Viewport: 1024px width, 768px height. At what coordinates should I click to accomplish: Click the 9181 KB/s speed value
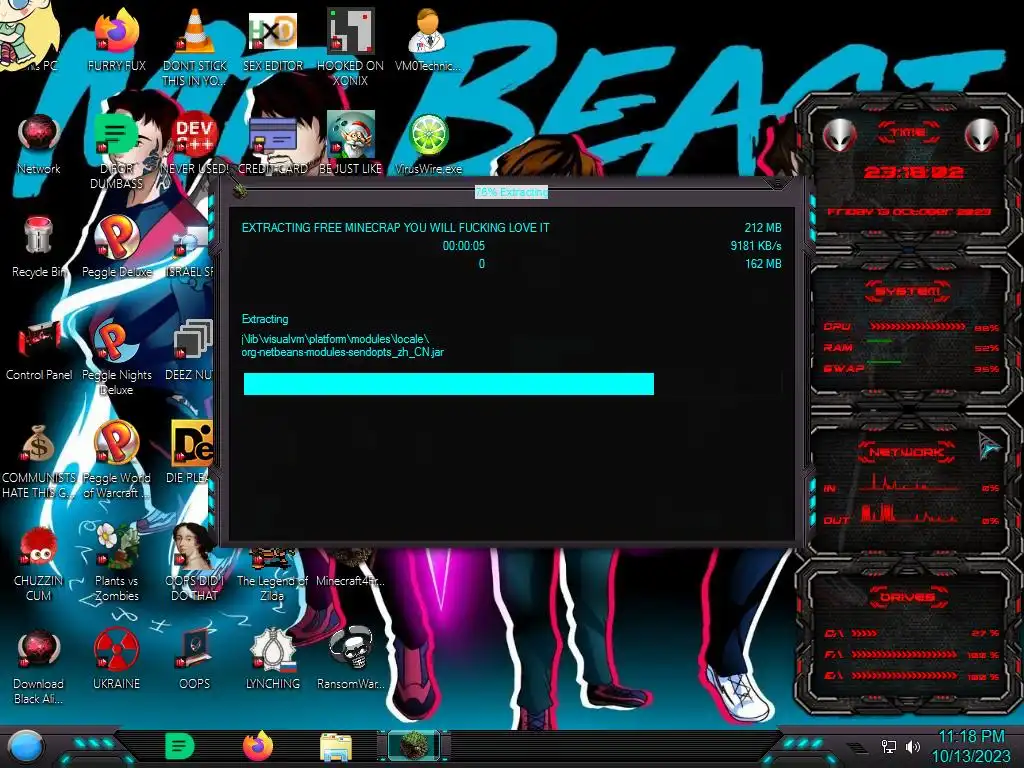756,246
